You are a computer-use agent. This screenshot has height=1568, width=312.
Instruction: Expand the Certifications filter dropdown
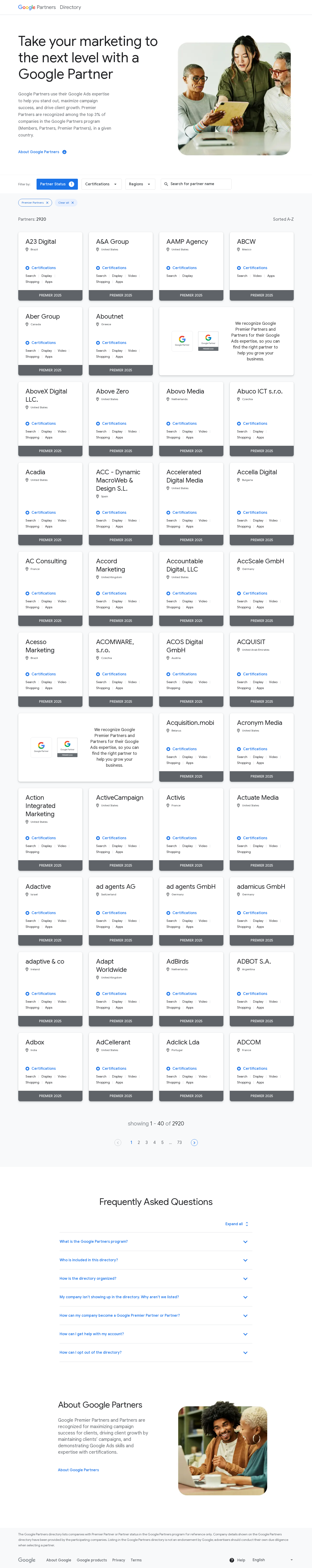tap(101, 184)
